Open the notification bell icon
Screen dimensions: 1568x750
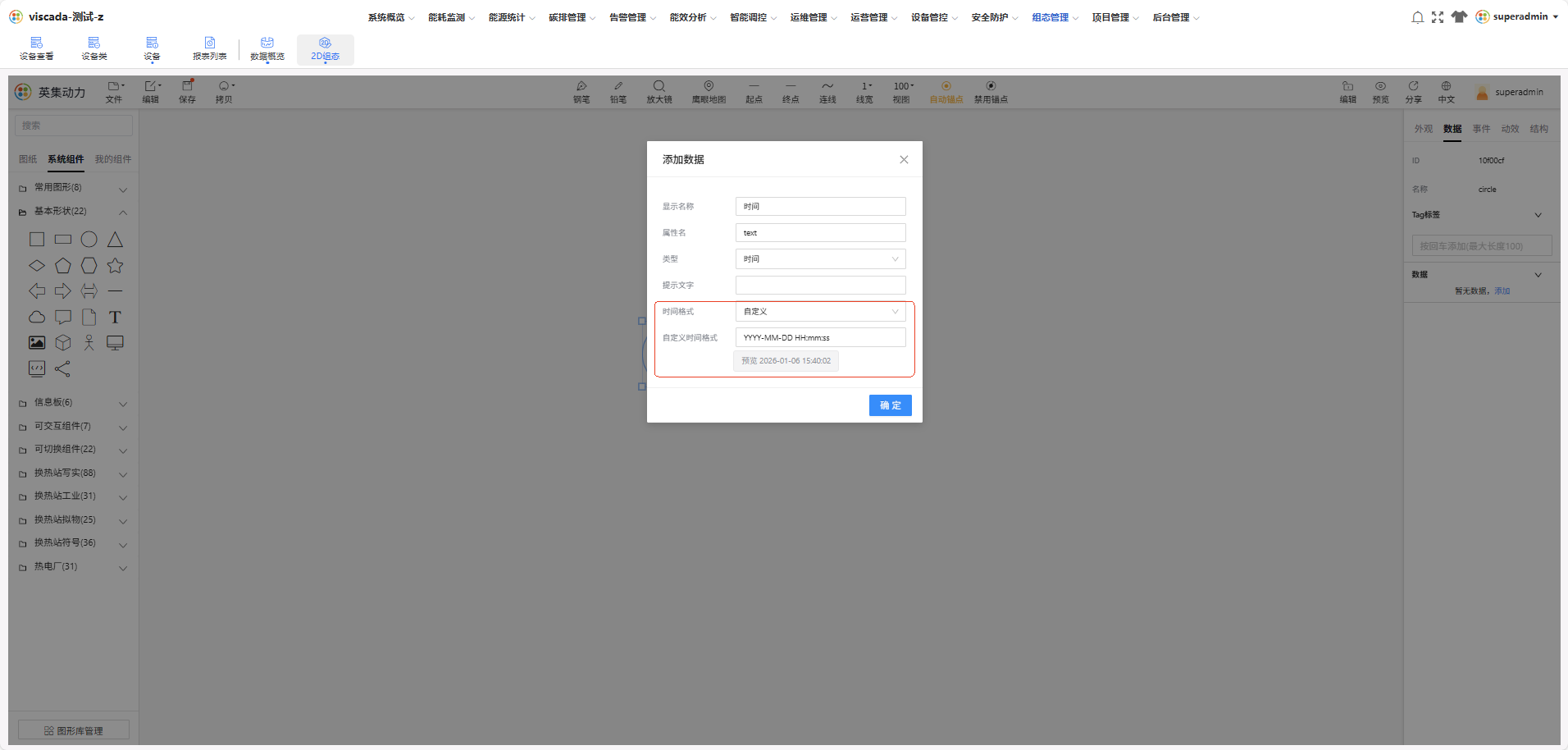tap(1417, 17)
